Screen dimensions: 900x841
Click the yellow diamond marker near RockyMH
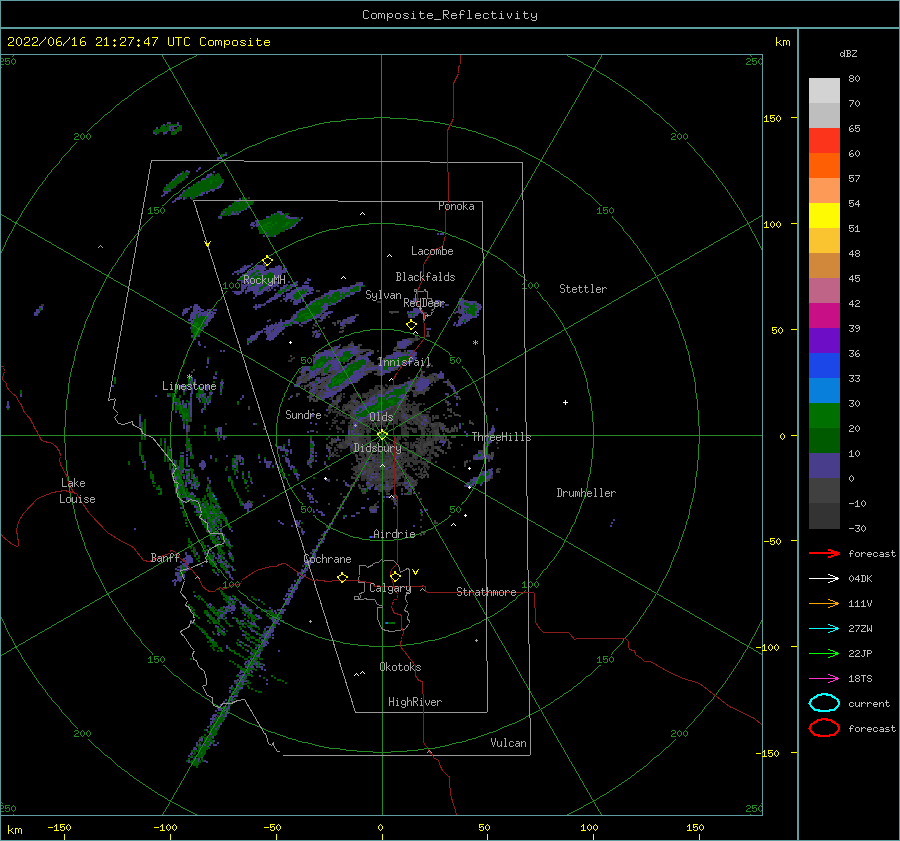point(267,261)
